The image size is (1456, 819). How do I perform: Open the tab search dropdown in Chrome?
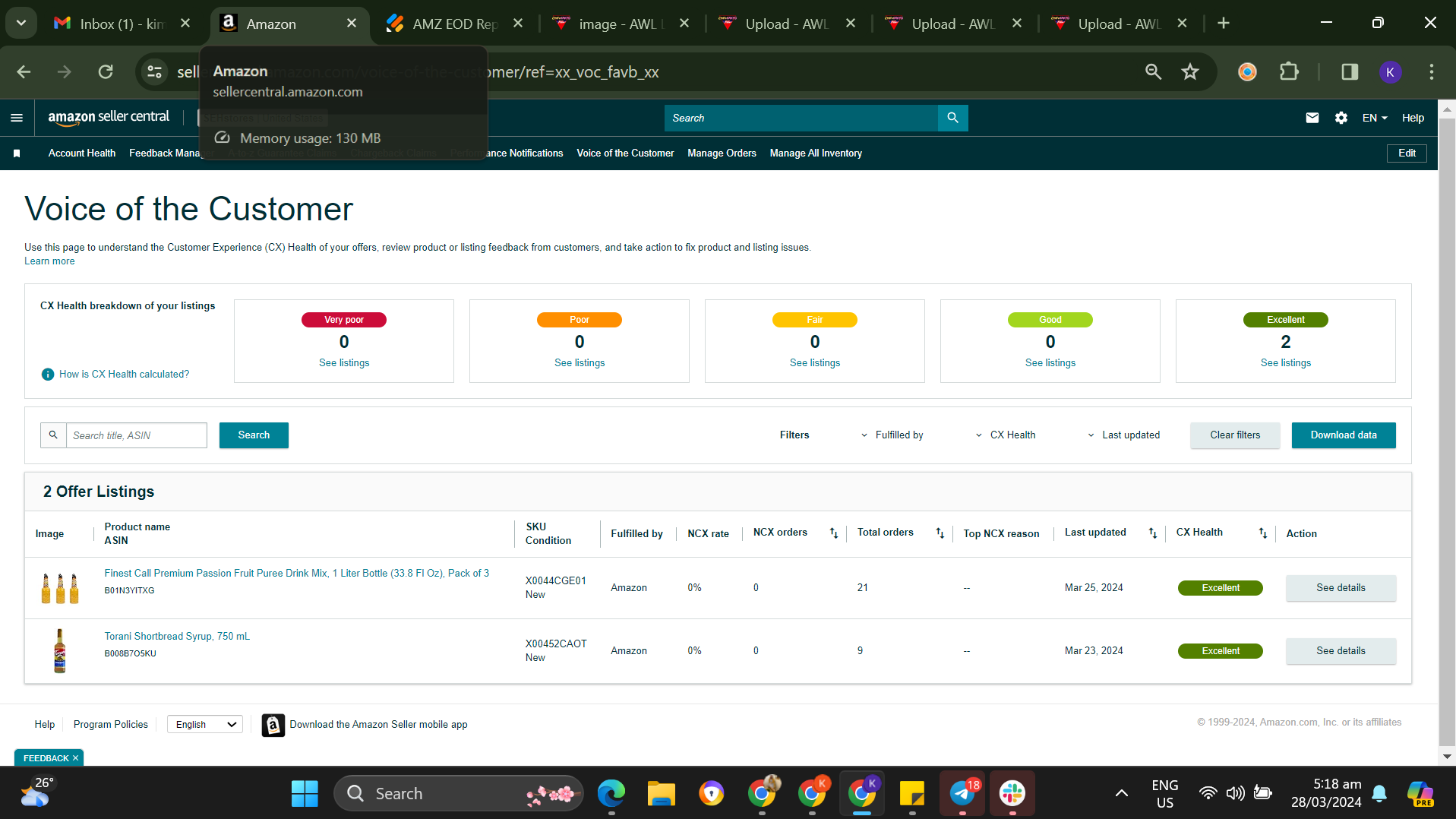click(x=21, y=24)
